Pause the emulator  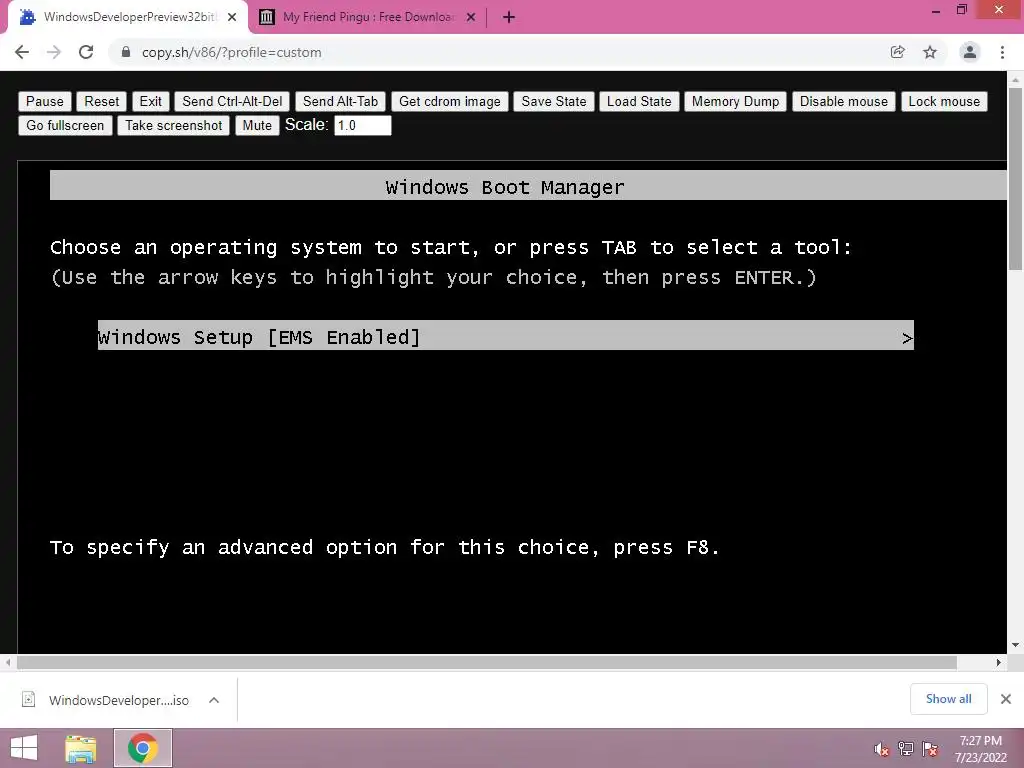[x=44, y=101]
